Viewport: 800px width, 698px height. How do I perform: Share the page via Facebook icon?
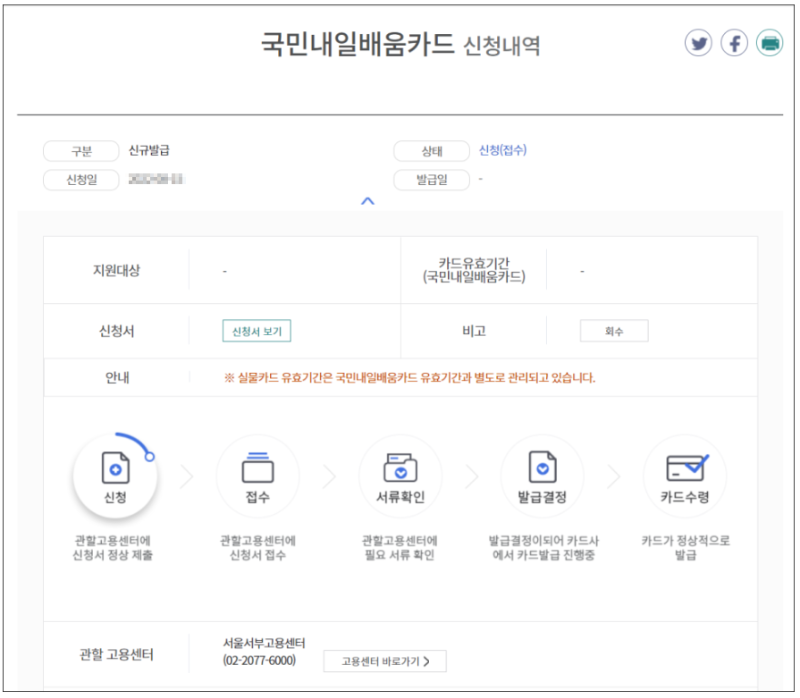coord(734,43)
